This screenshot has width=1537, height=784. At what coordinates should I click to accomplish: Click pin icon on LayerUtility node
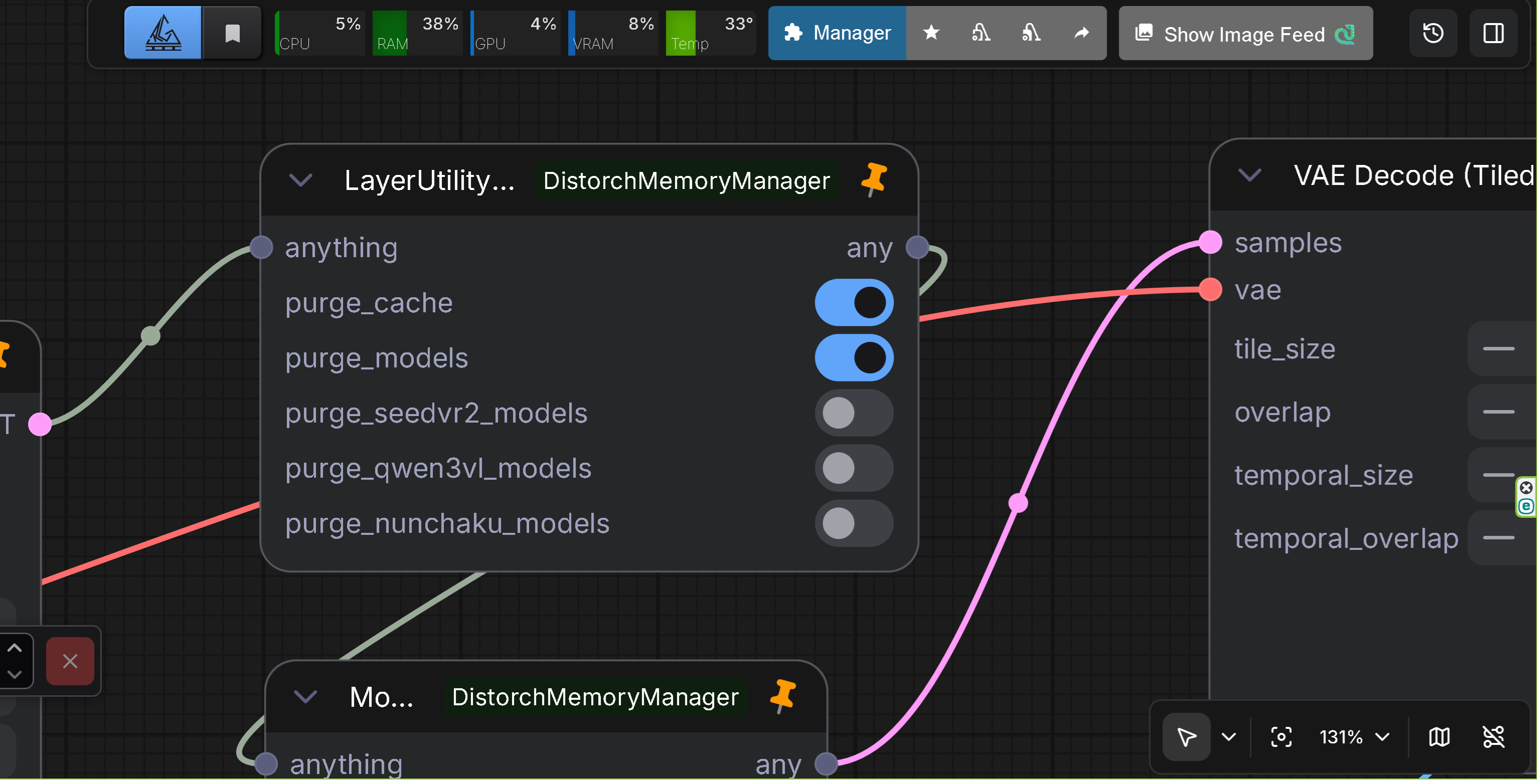click(x=874, y=179)
